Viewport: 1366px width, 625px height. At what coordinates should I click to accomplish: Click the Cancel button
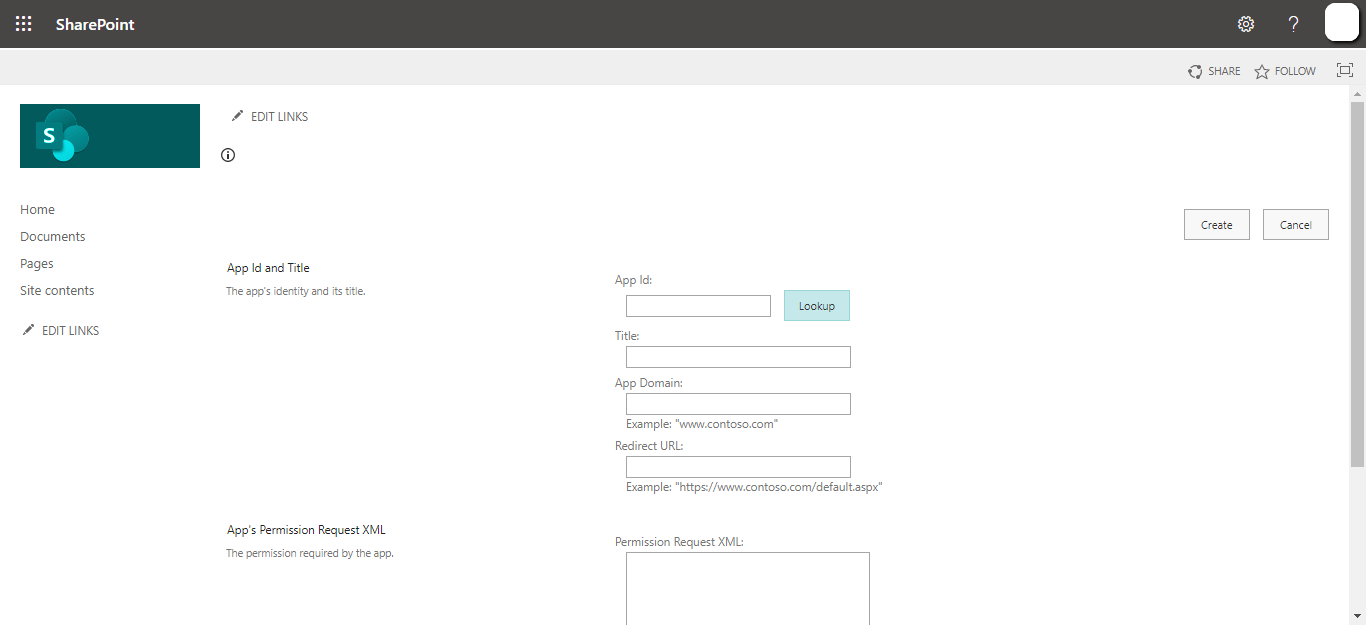tap(1296, 225)
